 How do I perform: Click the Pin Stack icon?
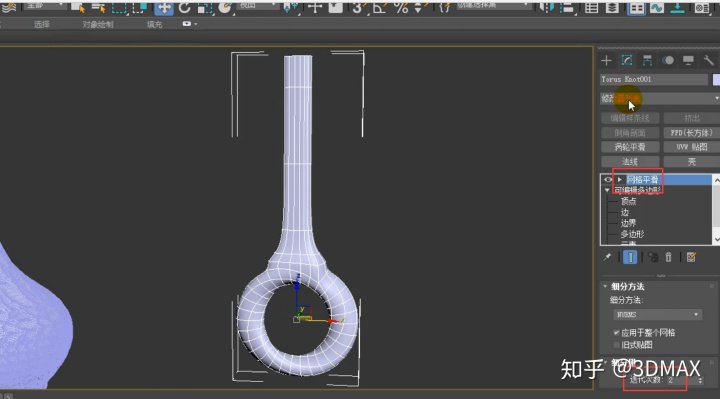tap(608, 257)
